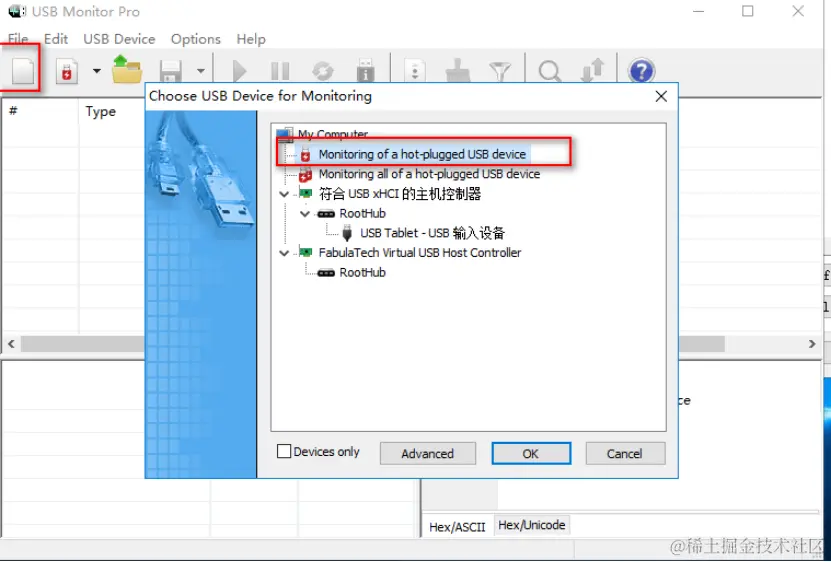
Task: Open the dropdown arrow beside hot-plug icon
Action: click(96, 71)
